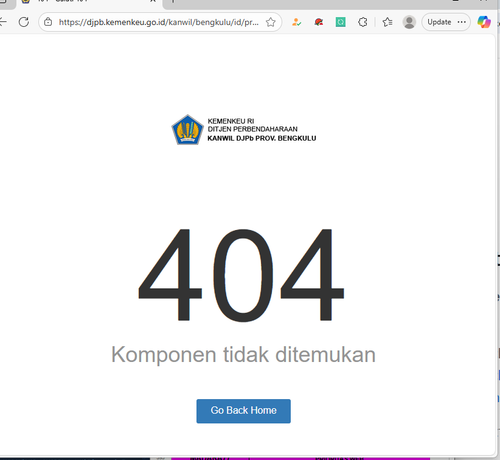Viewport: 500px width, 460px height.
Task: Add page to favorites star icon
Action: tap(271, 22)
